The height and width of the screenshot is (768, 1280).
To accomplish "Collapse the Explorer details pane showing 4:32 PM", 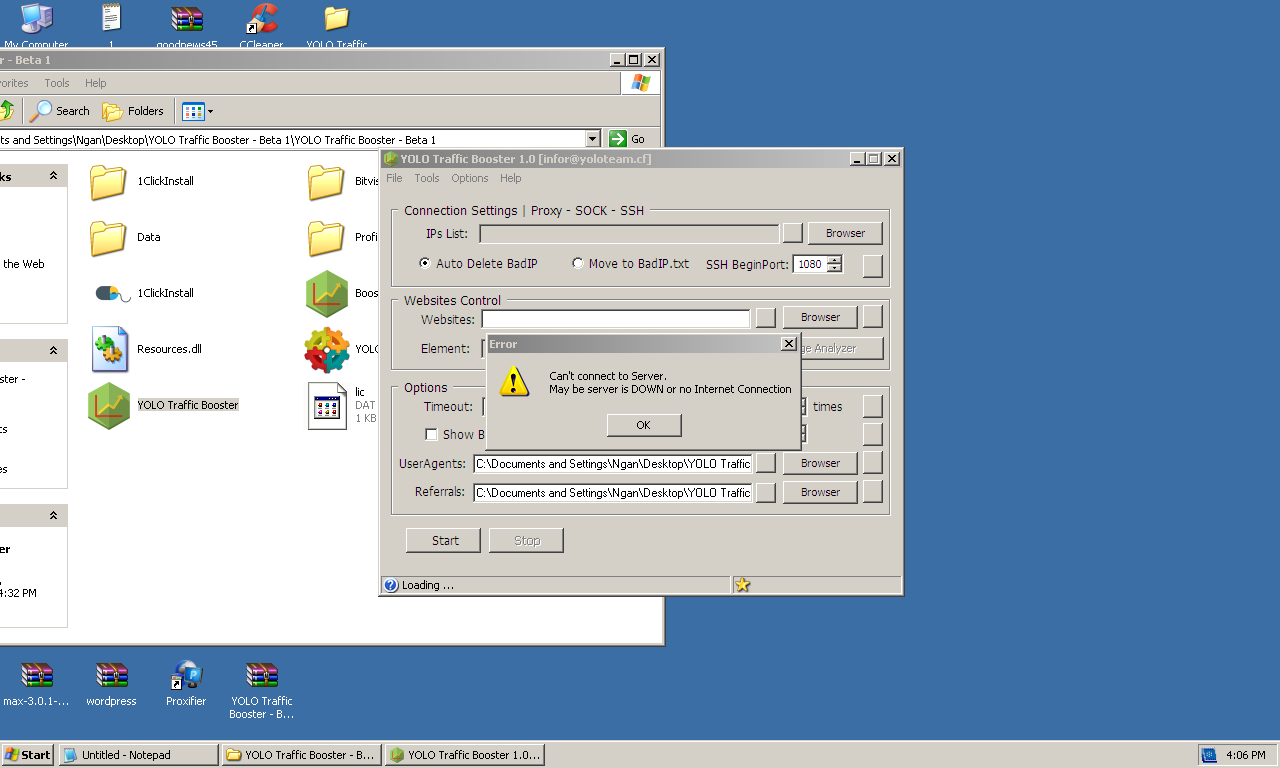I will [x=53, y=516].
